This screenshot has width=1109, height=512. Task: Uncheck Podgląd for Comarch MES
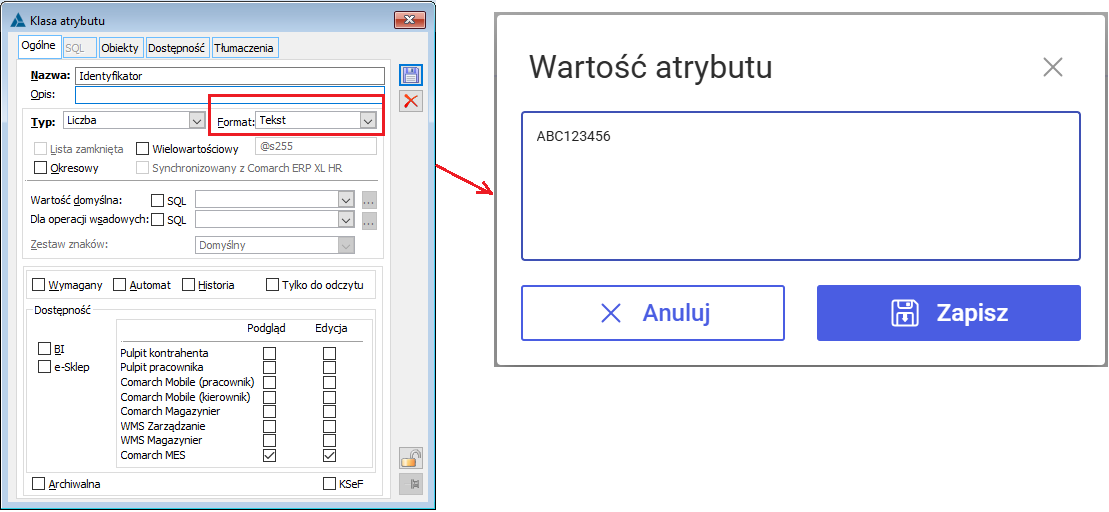pos(269,456)
